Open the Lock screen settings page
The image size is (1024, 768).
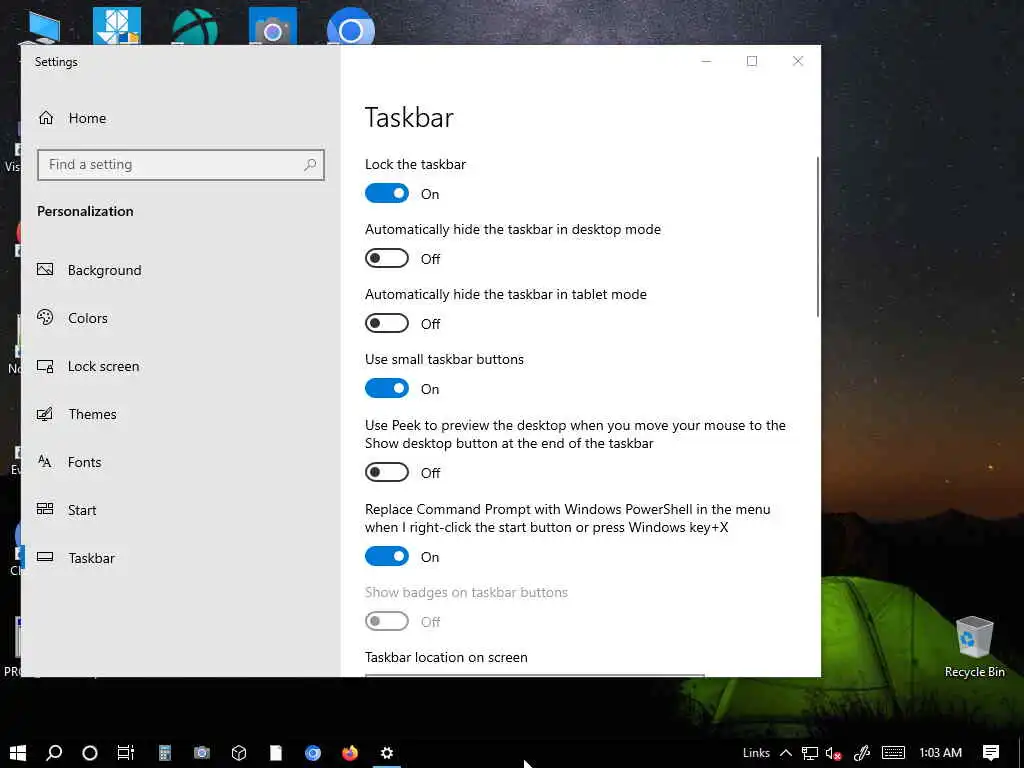click(88, 366)
